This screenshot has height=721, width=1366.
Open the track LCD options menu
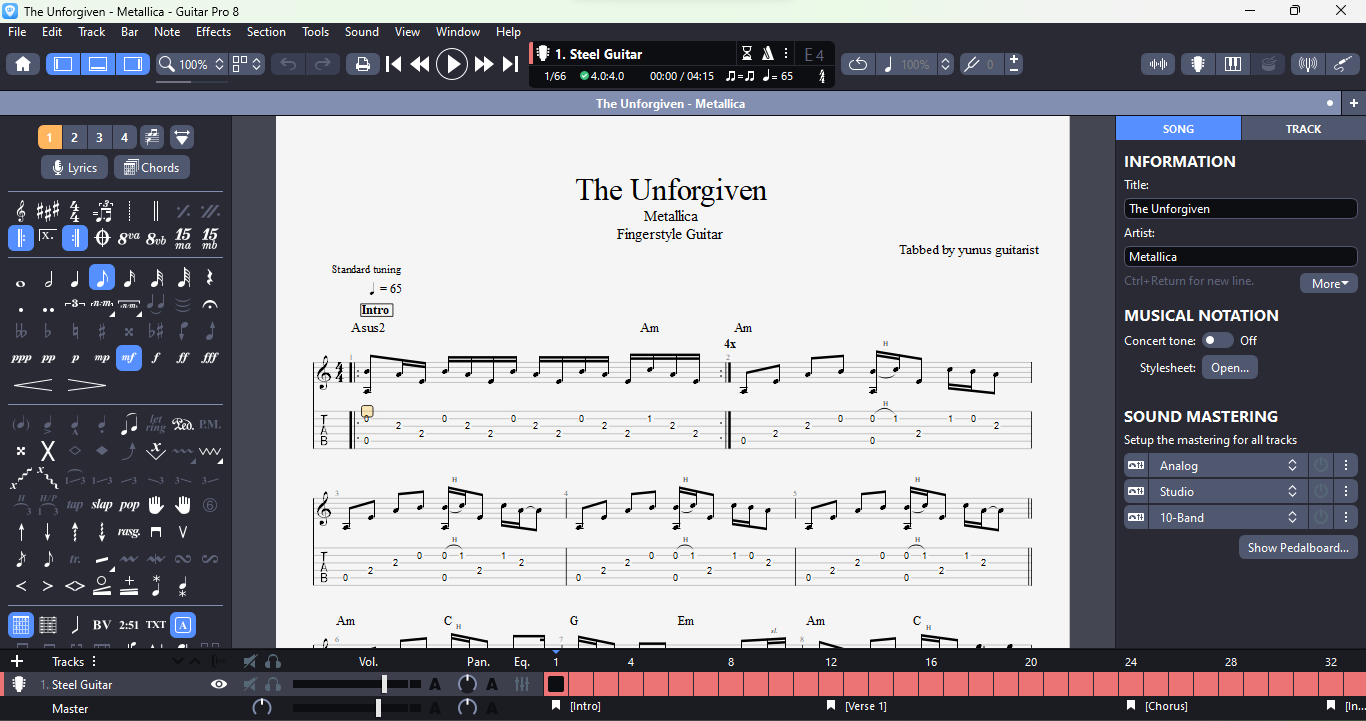click(787, 54)
